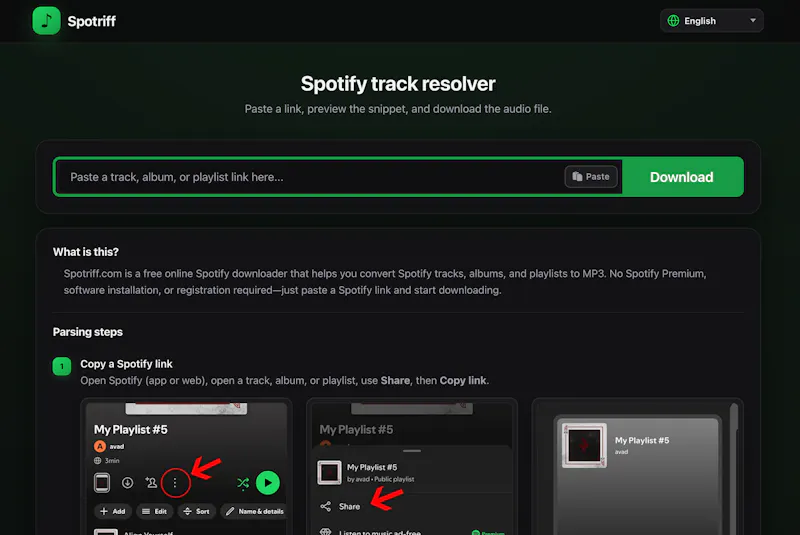
Task: Click the add-collaborator person icon in first tutorial image
Action: pos(151,482)
